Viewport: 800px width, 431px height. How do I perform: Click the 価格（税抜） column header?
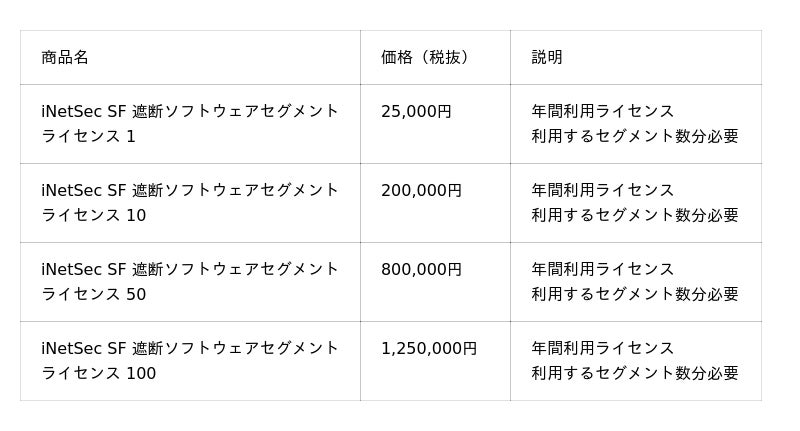coord(425,57)
